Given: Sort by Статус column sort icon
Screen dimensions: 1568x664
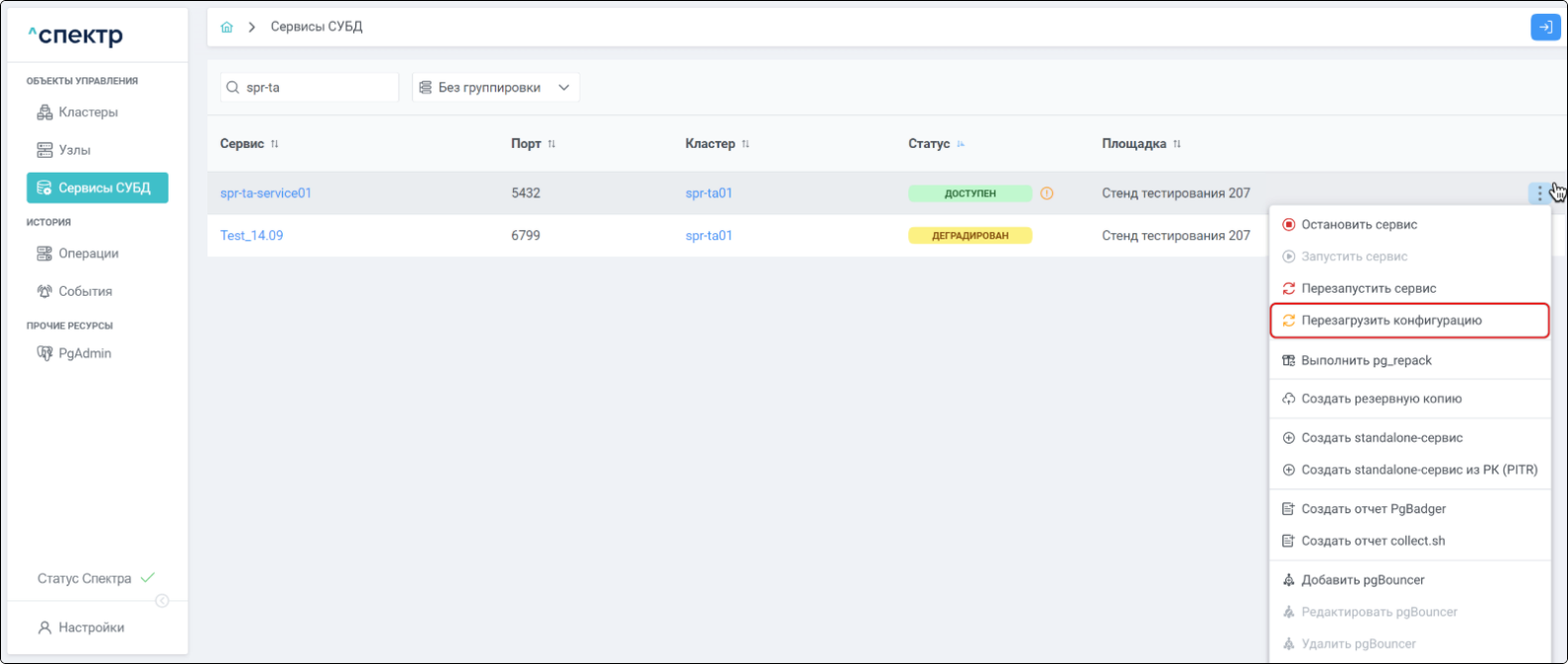Looking at the screenshot, I should (x=961, y=144).
